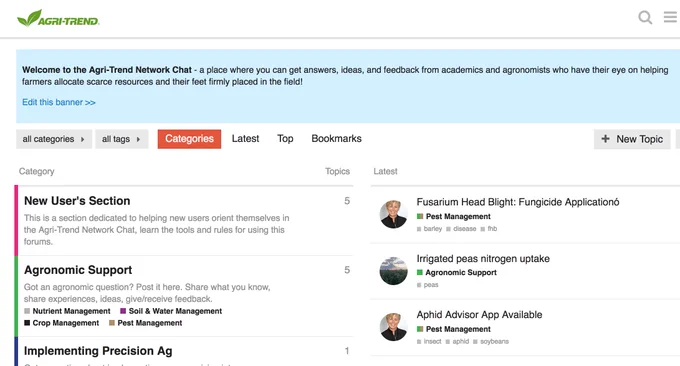The height and width of the screenshot is (366, 680).
Task: Click Pest Management badge under Aphid Advisor
Action: [454, 329]
